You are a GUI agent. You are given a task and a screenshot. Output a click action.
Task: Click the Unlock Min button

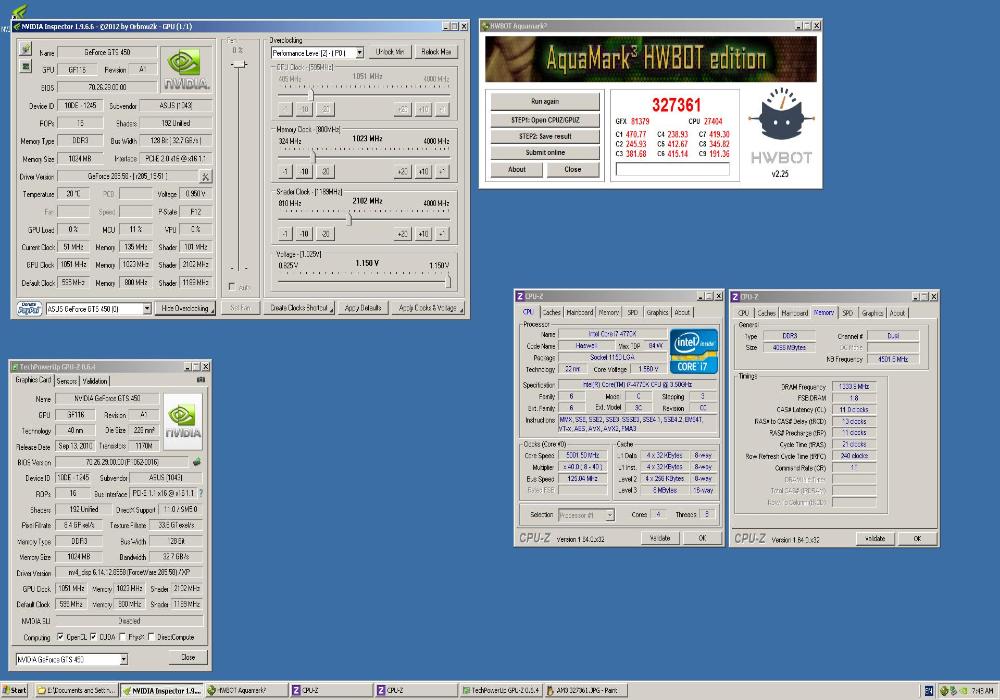[x=390, y=52]
